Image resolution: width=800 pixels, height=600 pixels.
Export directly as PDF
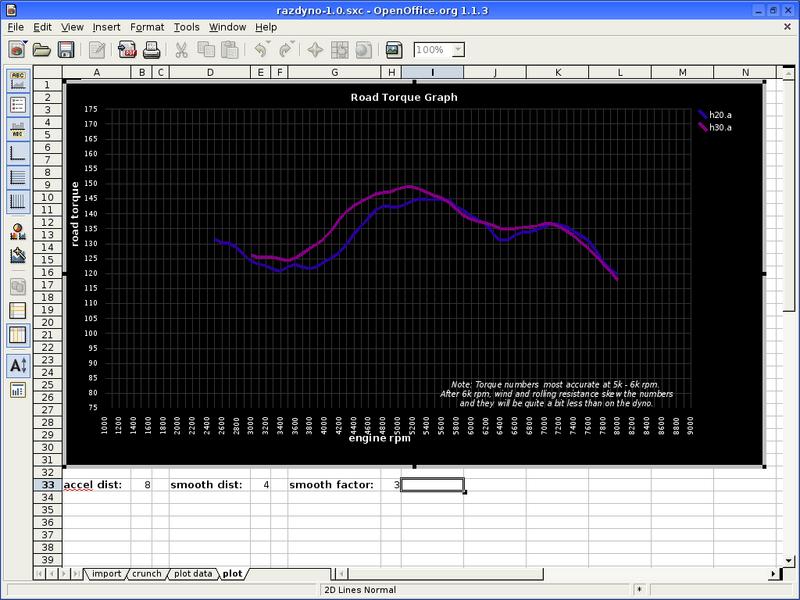(x=128, y=49)
